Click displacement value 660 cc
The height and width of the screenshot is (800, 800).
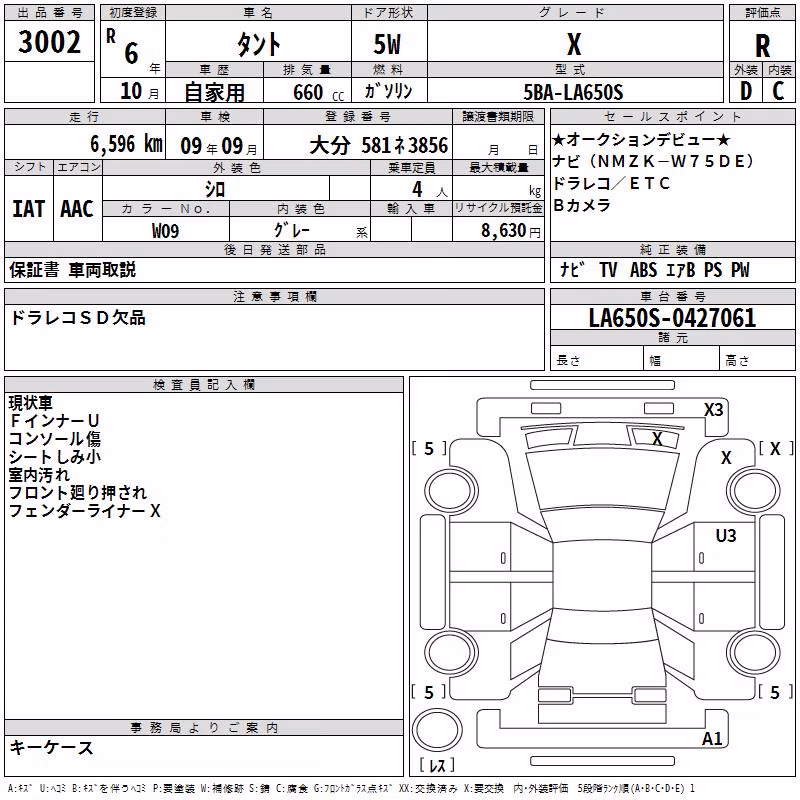[318, 93]
